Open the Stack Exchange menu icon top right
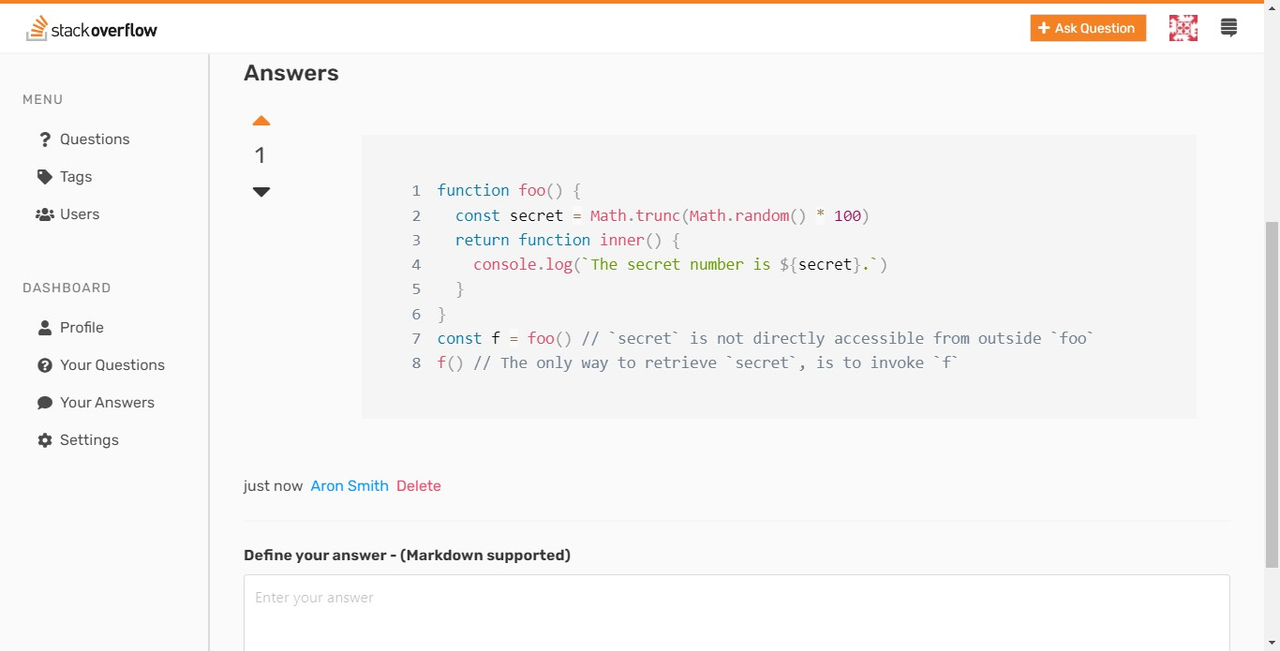The image size is (1280, 651). click(1228, 27)
